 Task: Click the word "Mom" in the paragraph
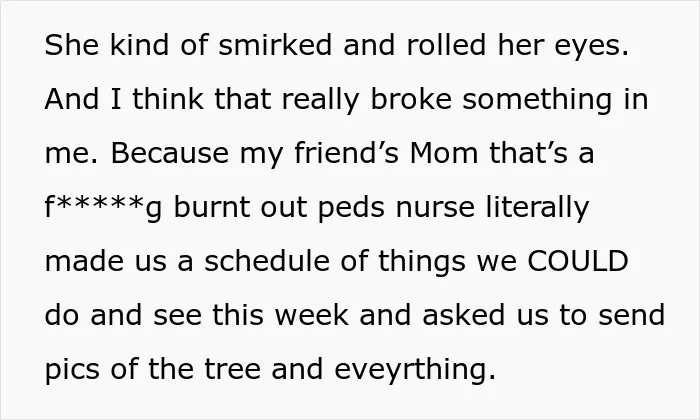point(444,153)
